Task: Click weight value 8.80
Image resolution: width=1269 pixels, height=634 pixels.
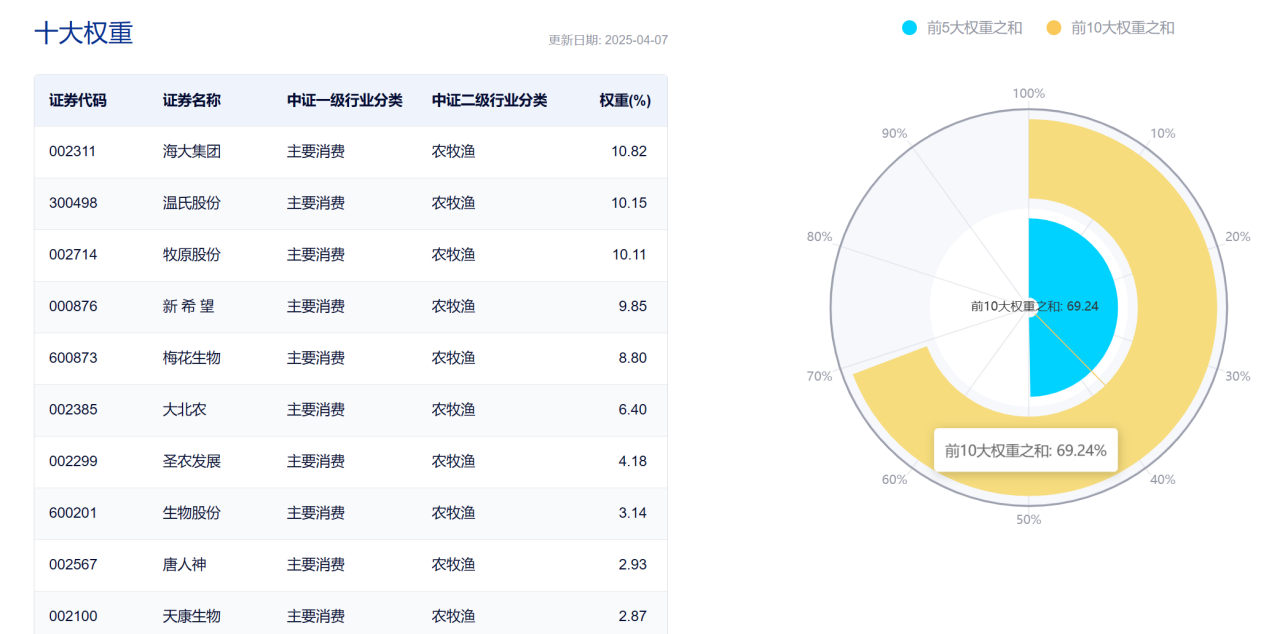Action: click(633, 358)
